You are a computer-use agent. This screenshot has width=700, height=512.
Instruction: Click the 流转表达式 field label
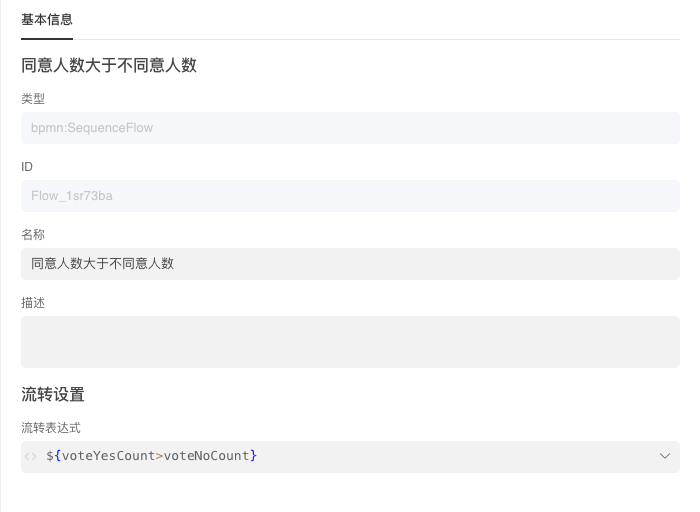[x=51, y=428]
